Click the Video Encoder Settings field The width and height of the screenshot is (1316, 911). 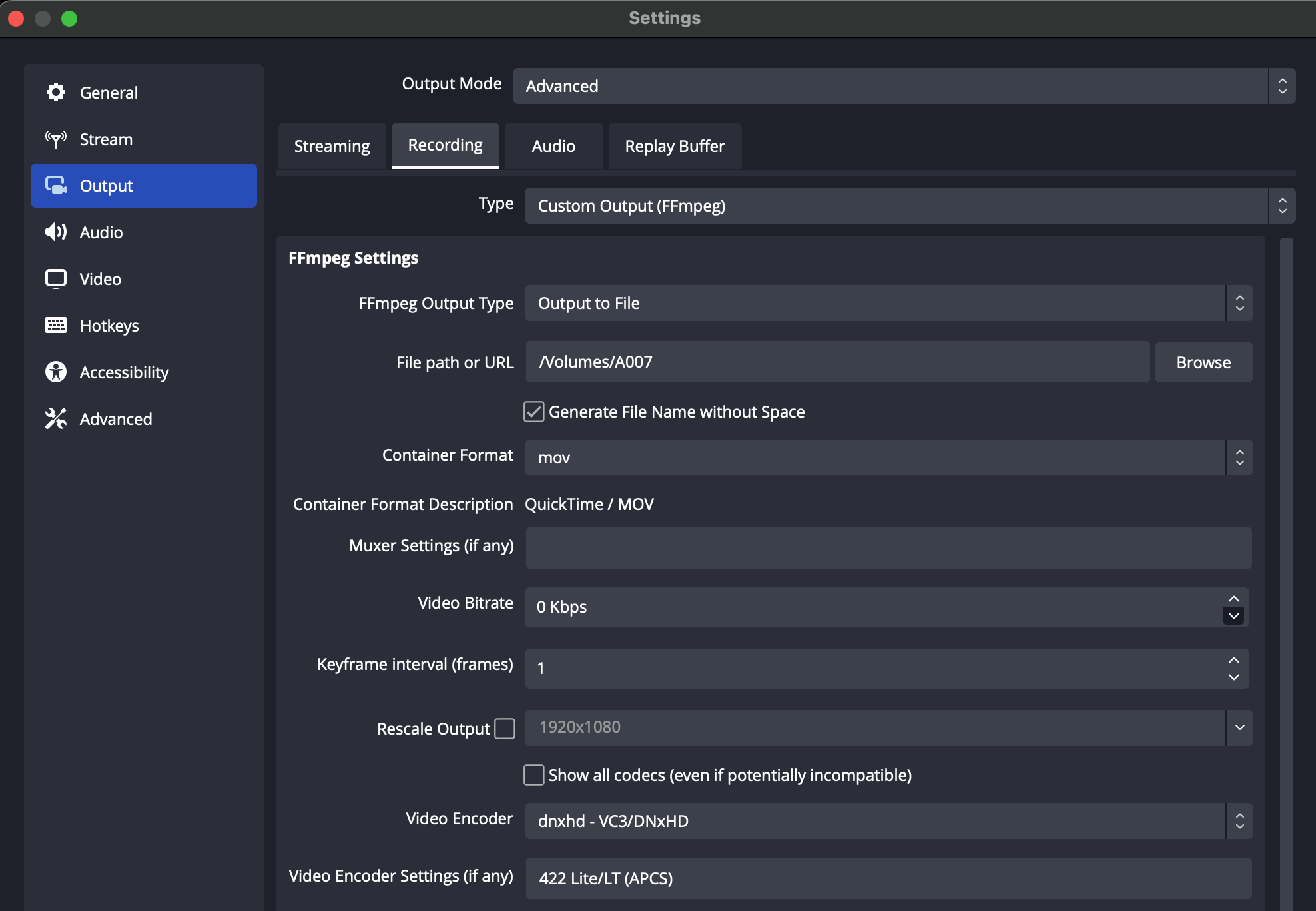click(x=888, y=878)
